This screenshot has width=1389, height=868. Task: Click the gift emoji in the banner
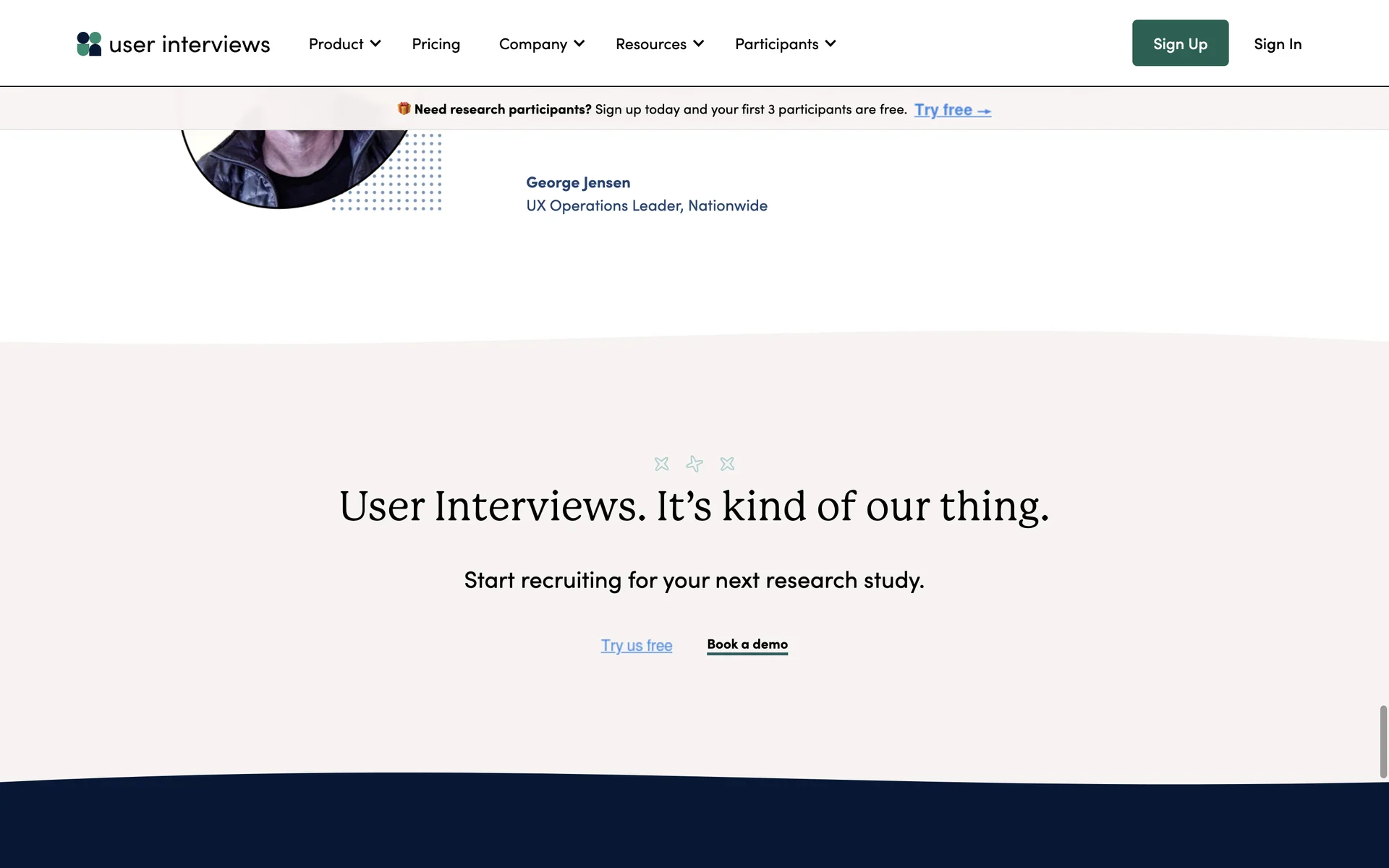pos(404,109)
